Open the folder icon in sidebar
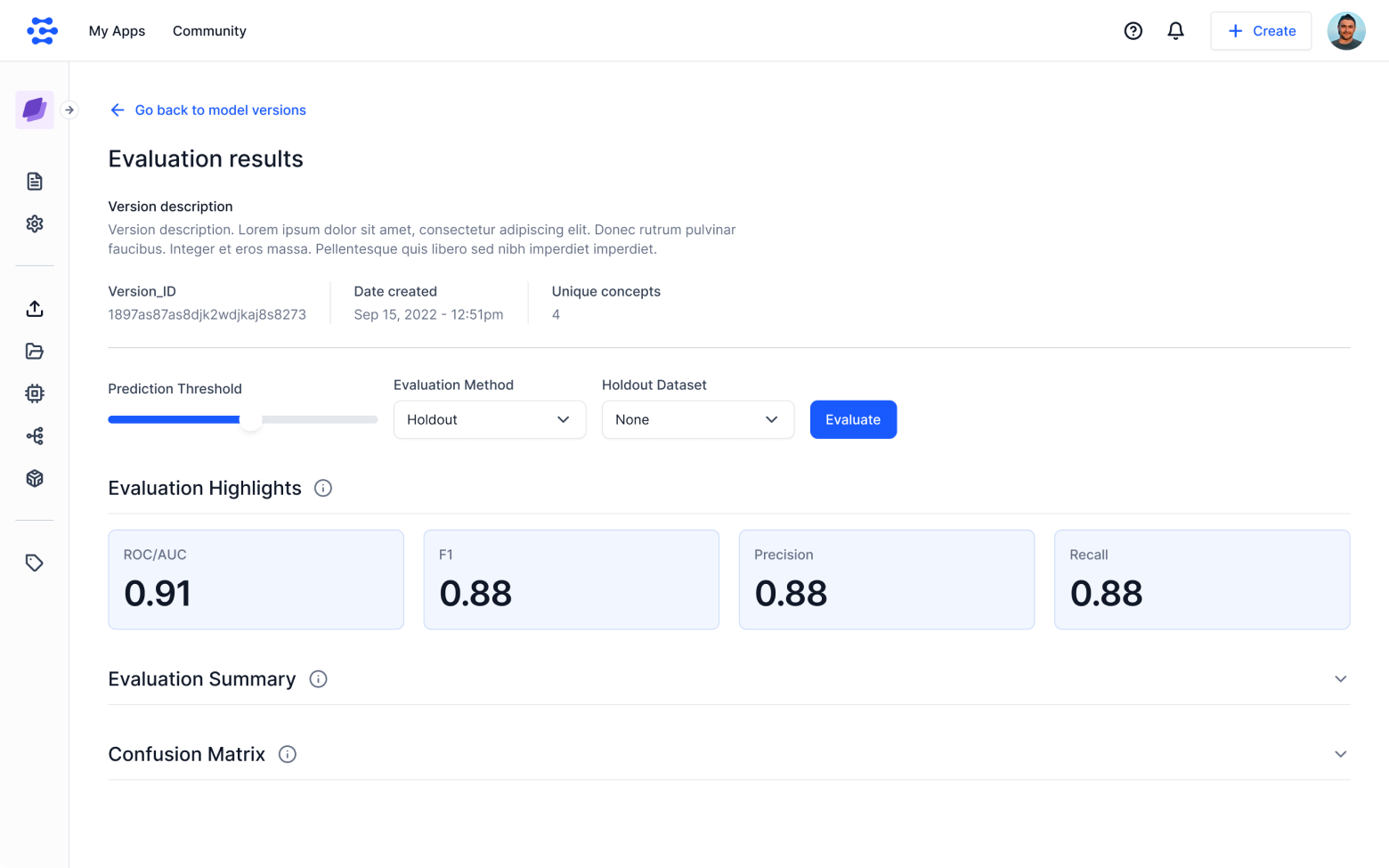The image size is (1389, 868). pyautogui.click(x=35, y=351)
